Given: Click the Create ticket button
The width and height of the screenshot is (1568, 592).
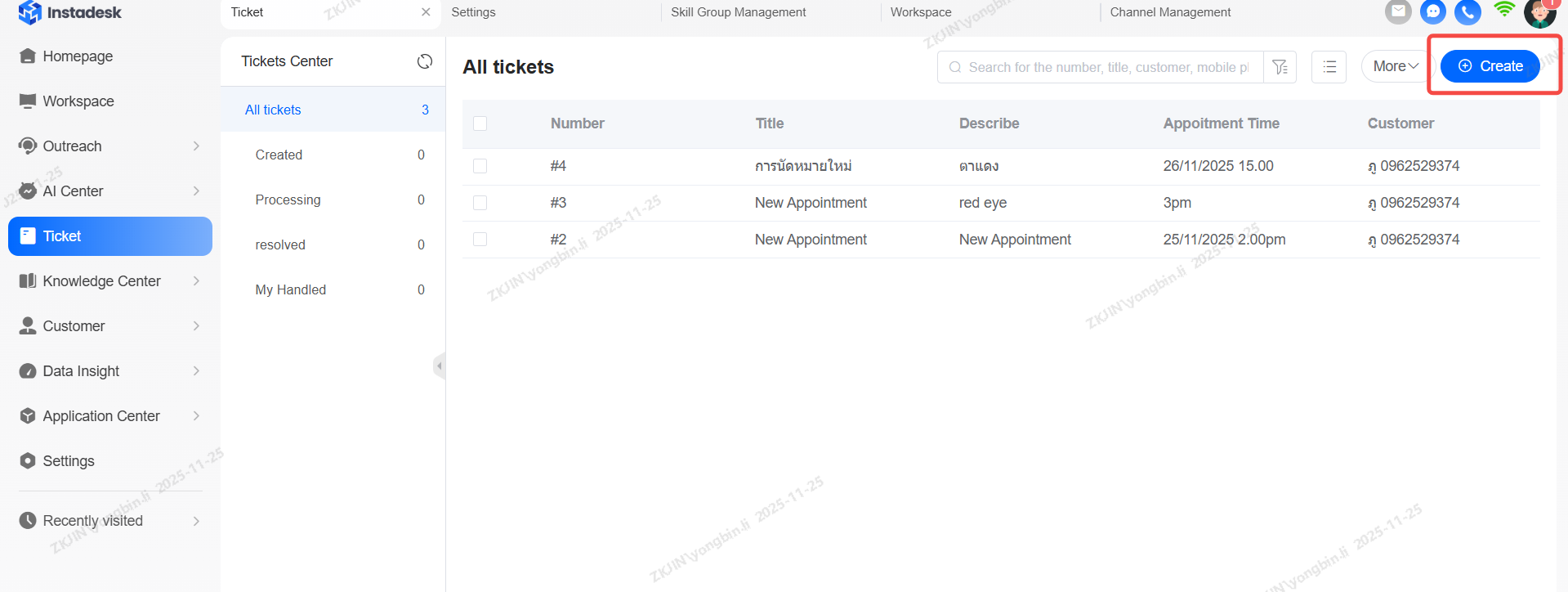Looking at the screenshot, I should click(x=1490, y=66).
